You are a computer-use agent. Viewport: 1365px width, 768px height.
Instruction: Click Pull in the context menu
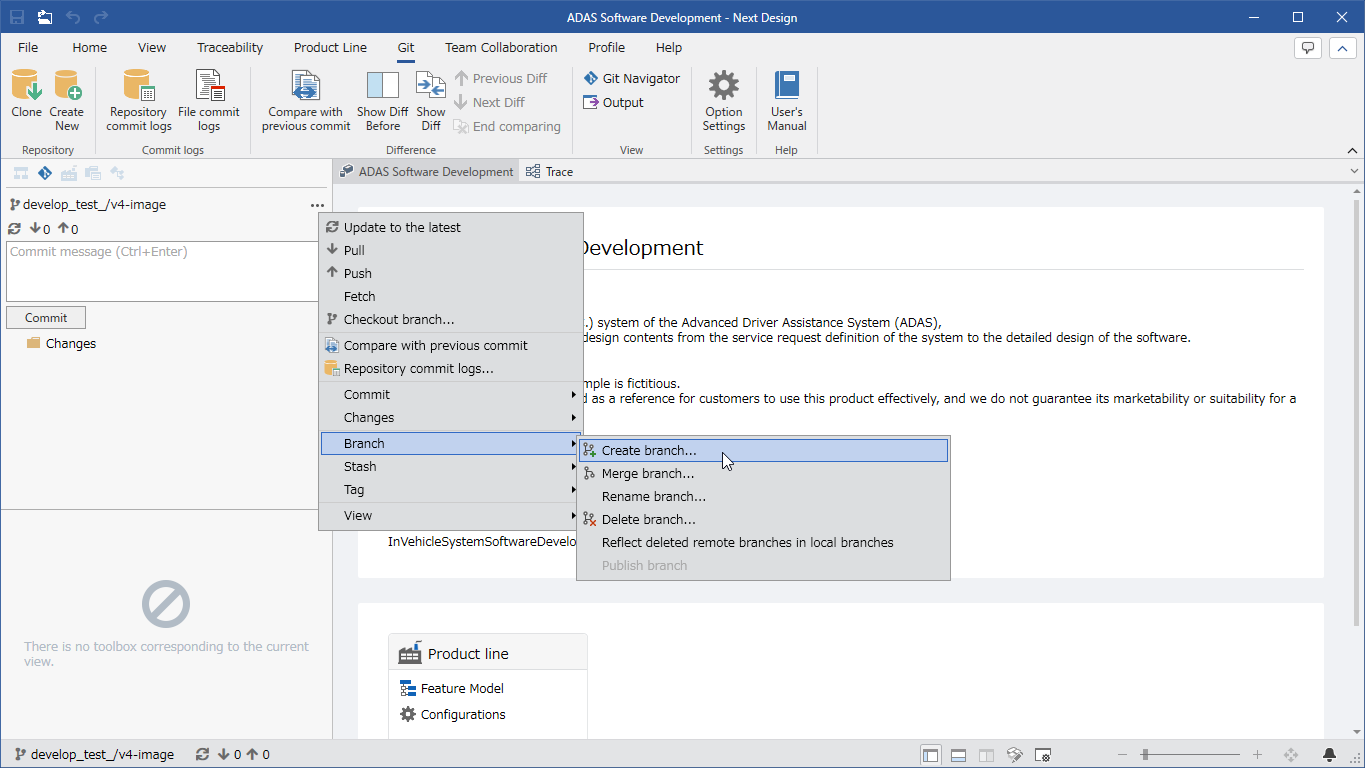point(451,250)
